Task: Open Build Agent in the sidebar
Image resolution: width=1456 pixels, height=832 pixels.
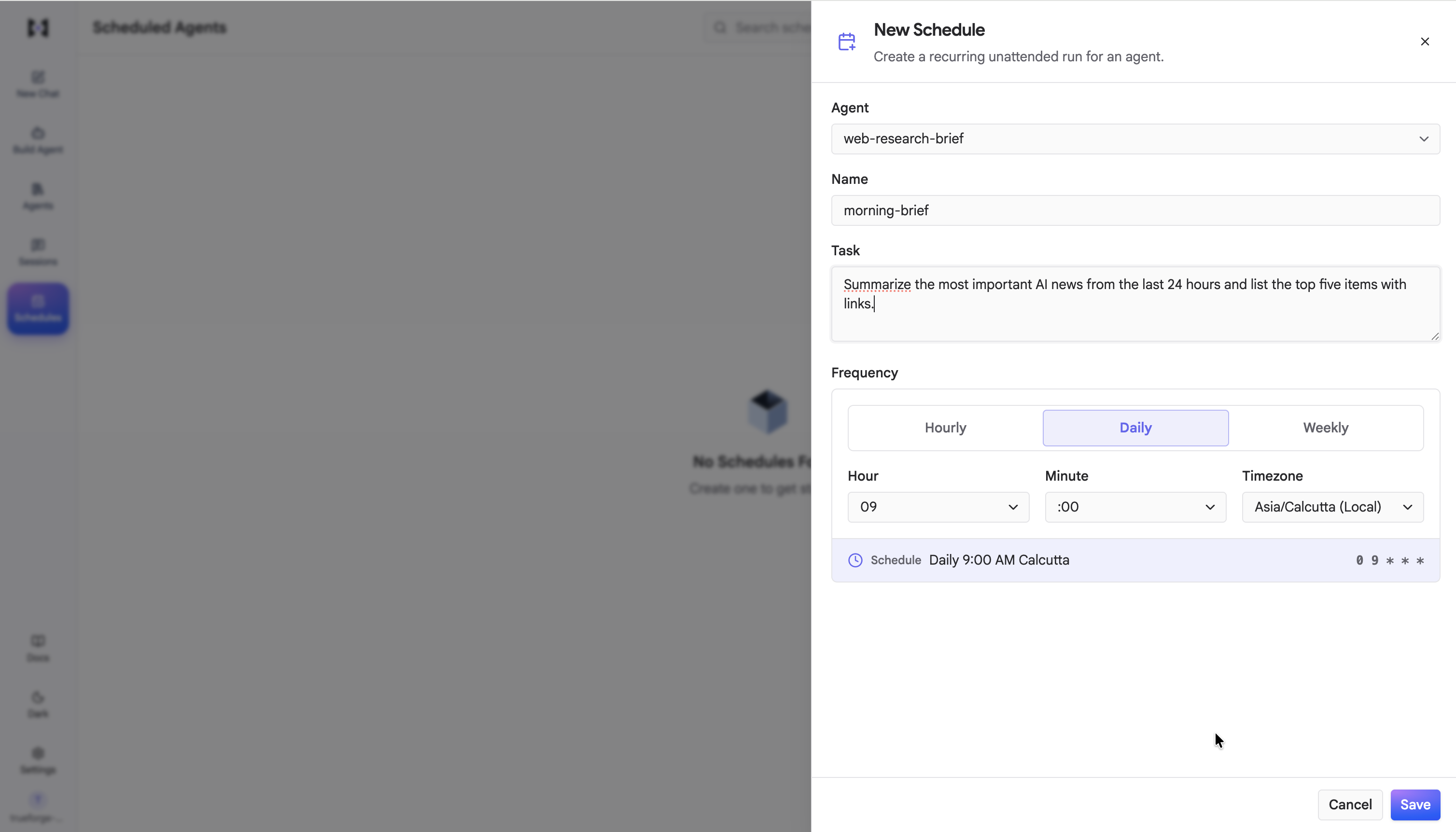Action: pos(38,140)
